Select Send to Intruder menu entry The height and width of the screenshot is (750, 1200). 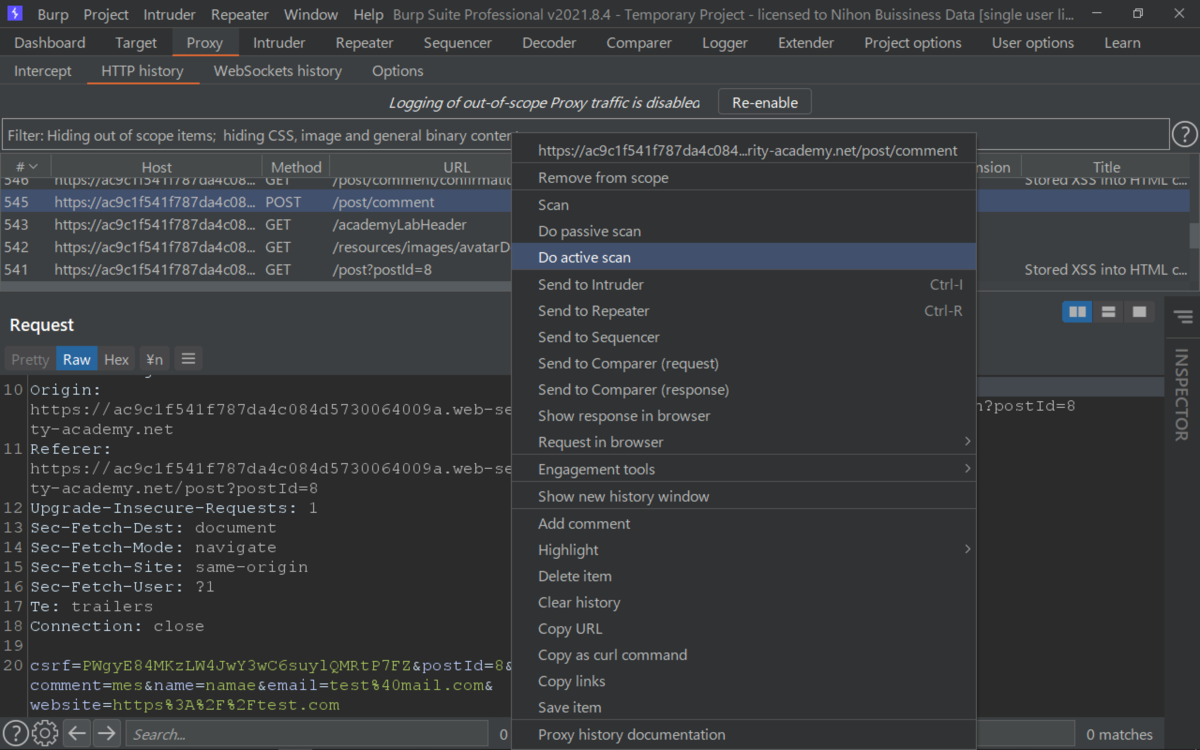[x=743, y=284]
